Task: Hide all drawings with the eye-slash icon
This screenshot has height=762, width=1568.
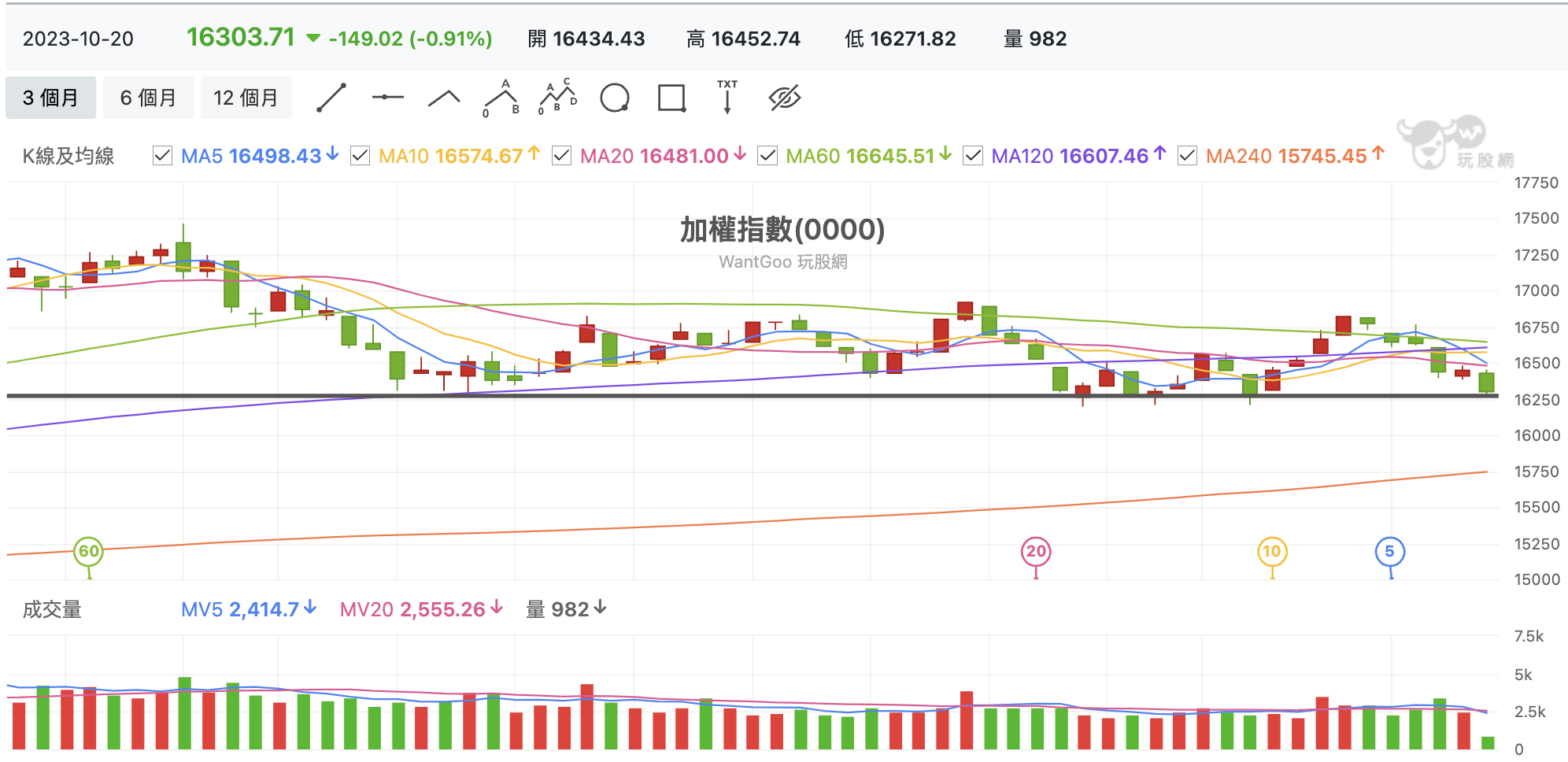Action: coord(785,98)
